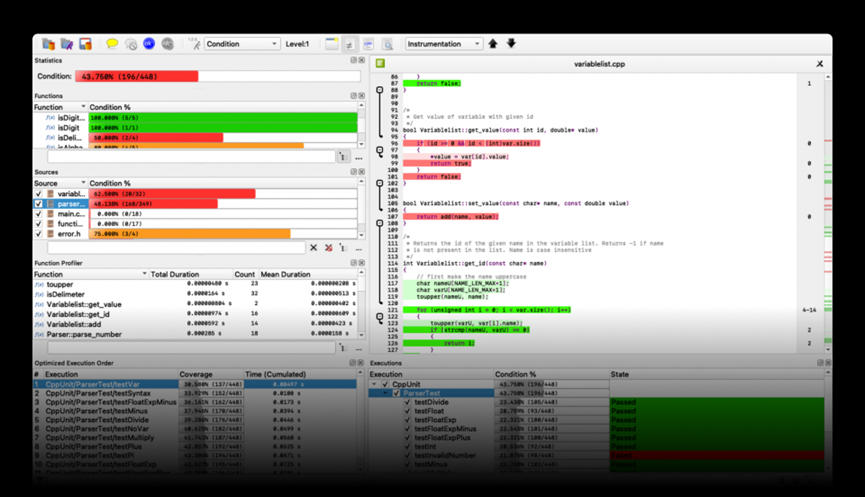Uncheck the error.h source checkbox
Viewport: 865px width, 497px height.
(x=39, y=233)
